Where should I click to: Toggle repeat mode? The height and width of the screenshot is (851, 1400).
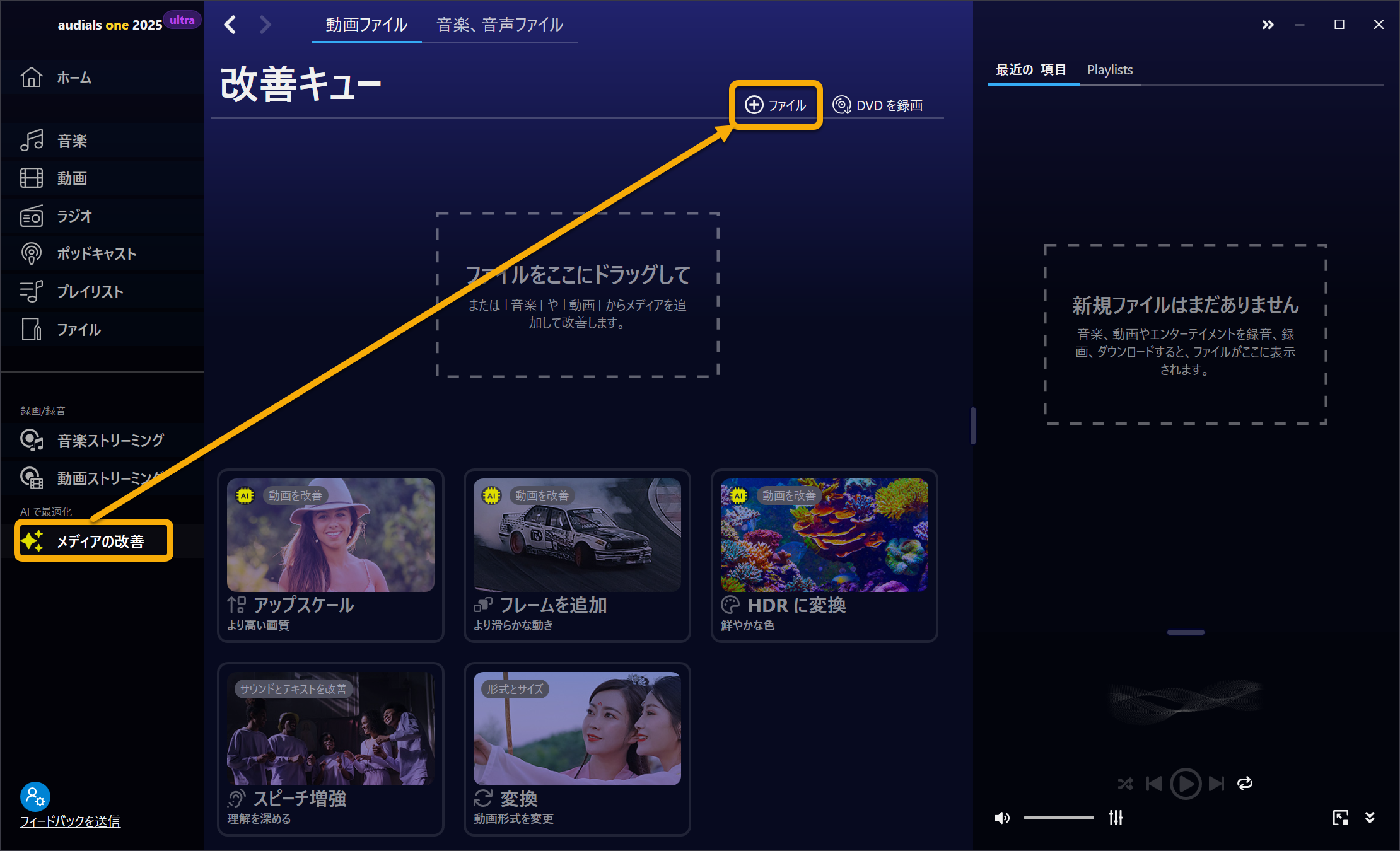(1245, 784)
